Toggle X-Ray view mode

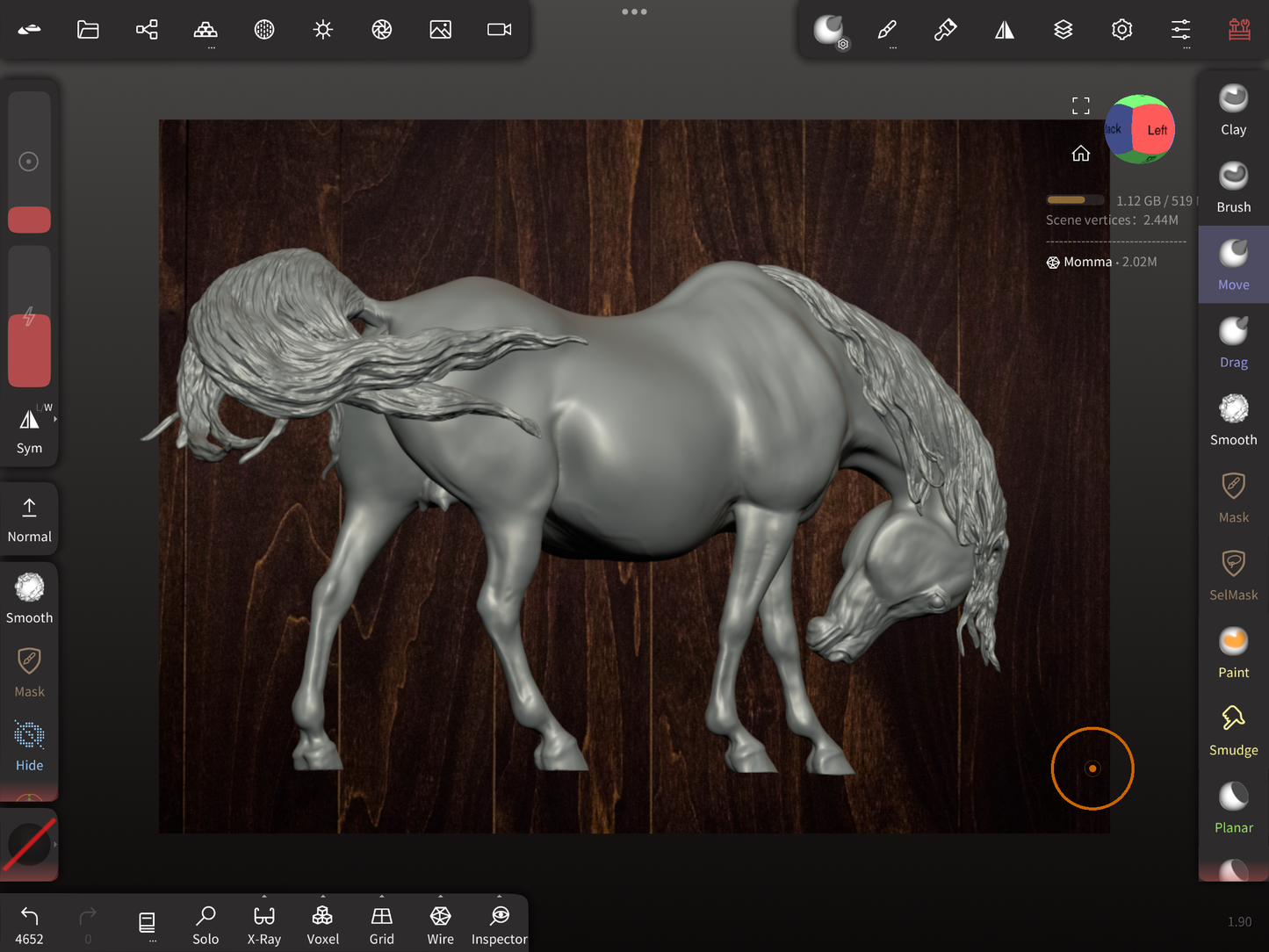(263, 925)
